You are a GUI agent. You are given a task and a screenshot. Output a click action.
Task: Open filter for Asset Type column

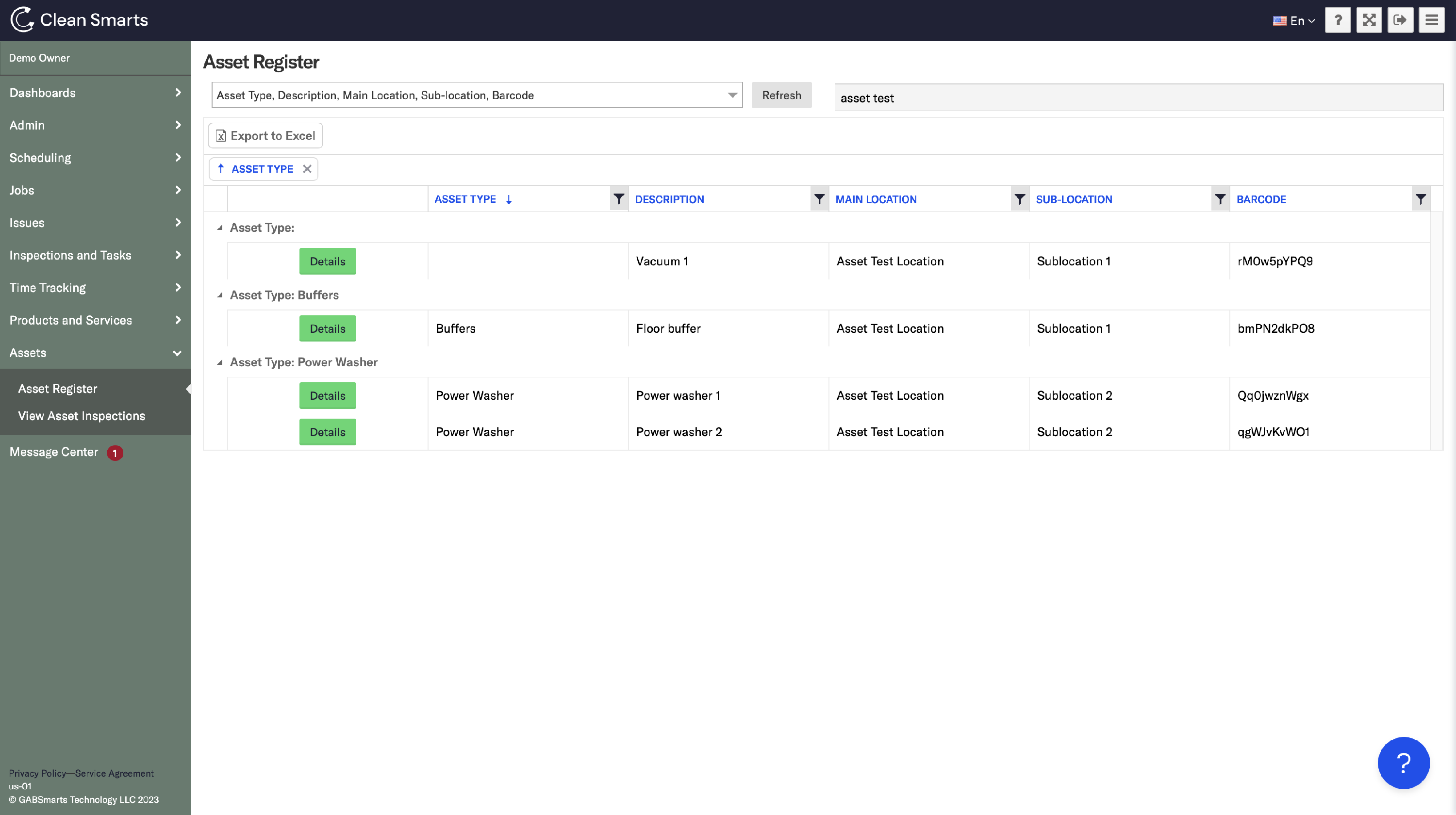point(618,199)
